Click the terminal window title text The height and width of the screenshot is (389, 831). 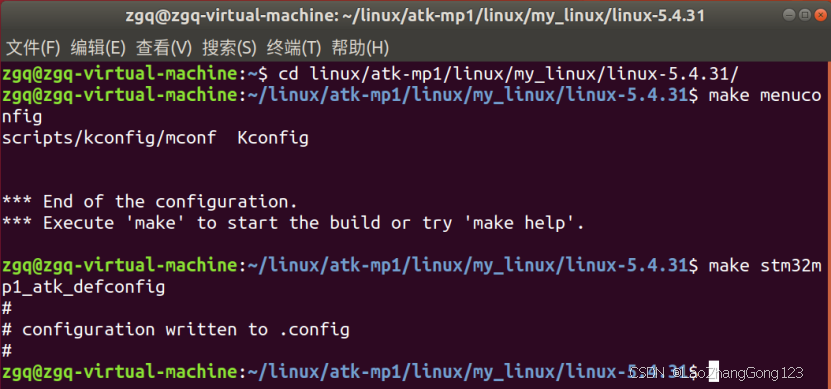pos(415,16)
